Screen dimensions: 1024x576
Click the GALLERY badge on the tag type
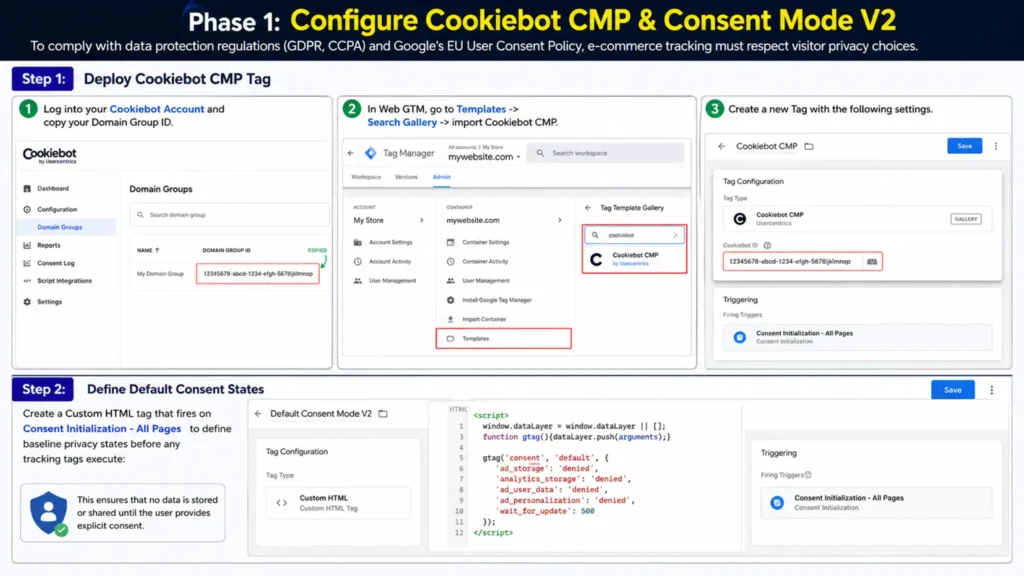point(966,219)
